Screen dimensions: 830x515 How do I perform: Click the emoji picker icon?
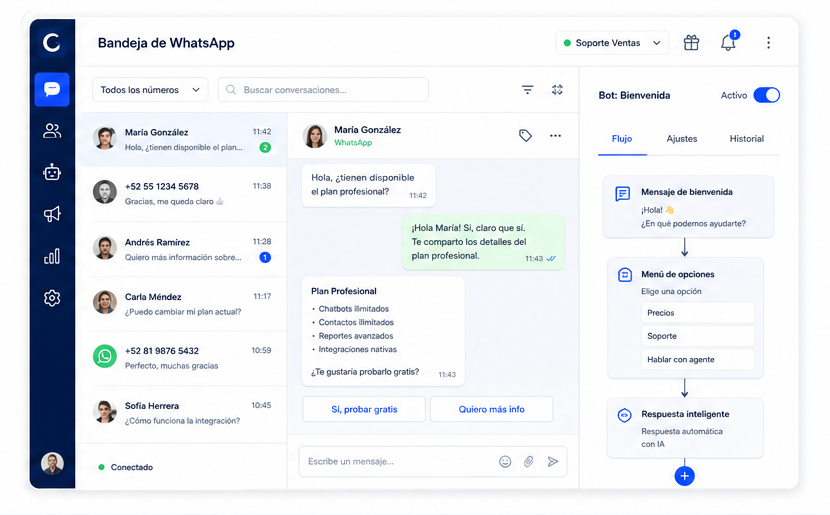[x=505, y=462]
